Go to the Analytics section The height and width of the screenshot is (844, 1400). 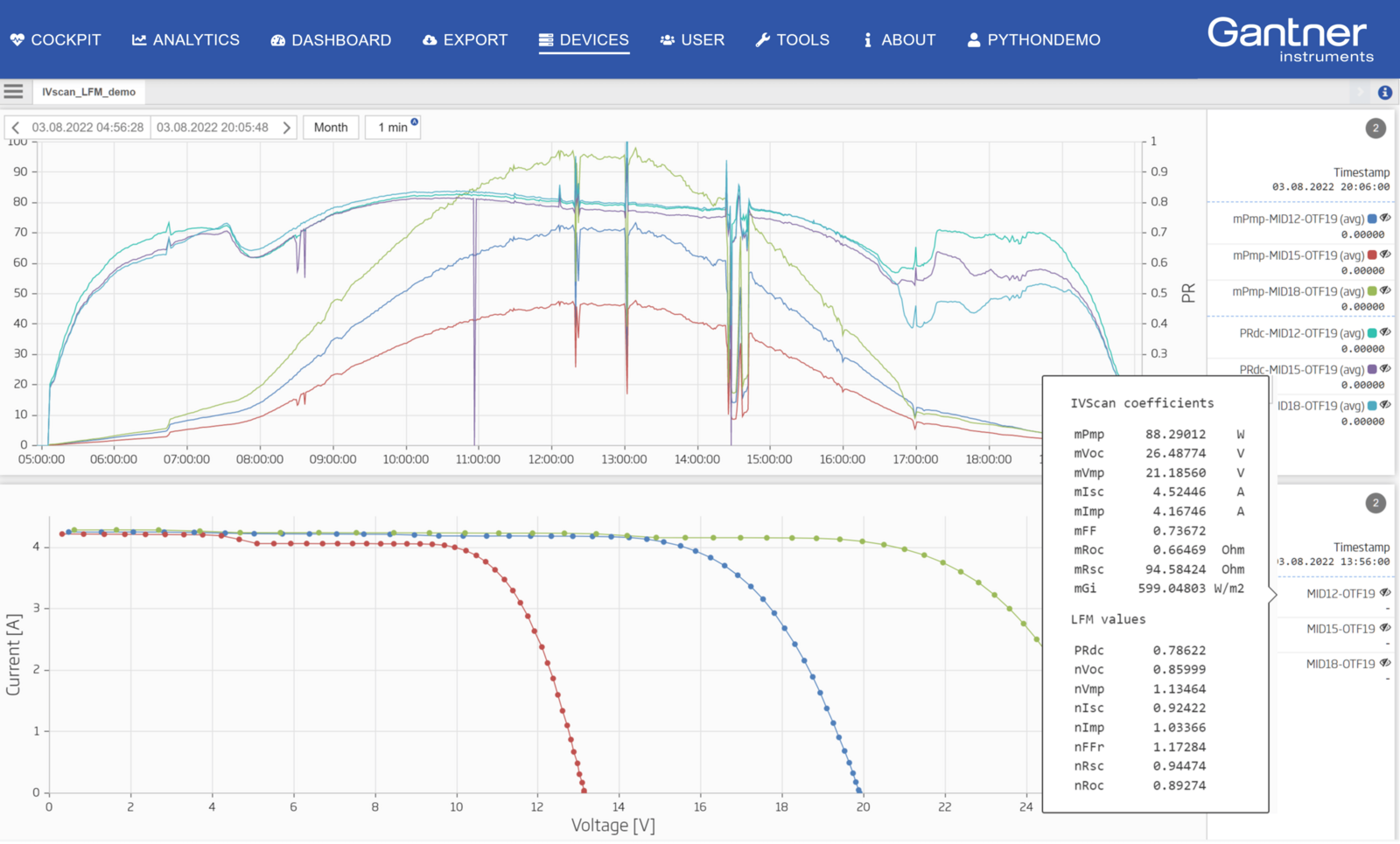[x=185, y=40]
